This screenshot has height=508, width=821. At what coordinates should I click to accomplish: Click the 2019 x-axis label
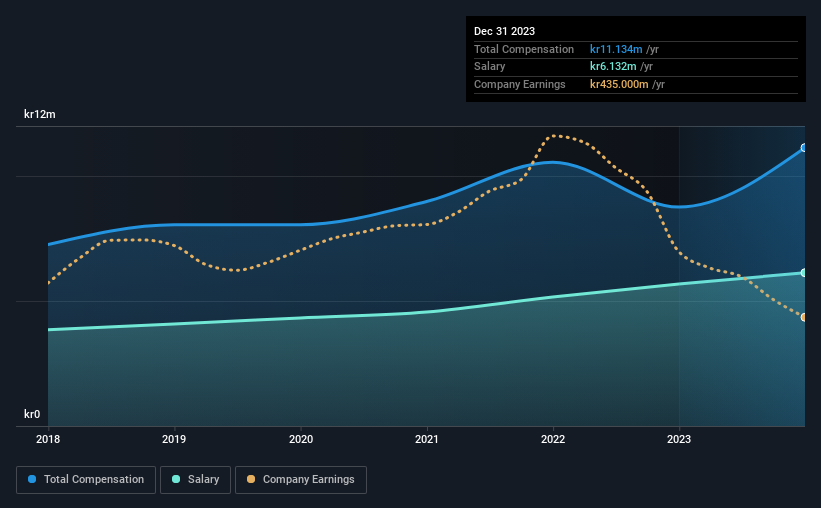pyautogui.click(x=174, y=439)
